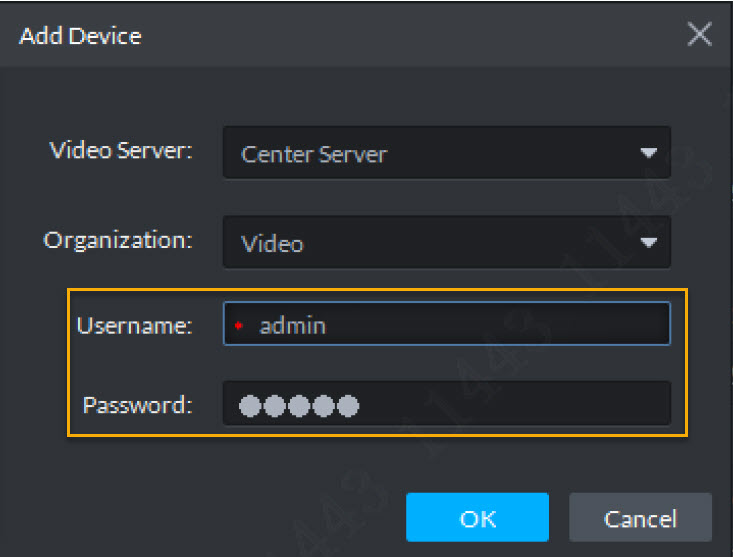Select the Center Server text

314,155
